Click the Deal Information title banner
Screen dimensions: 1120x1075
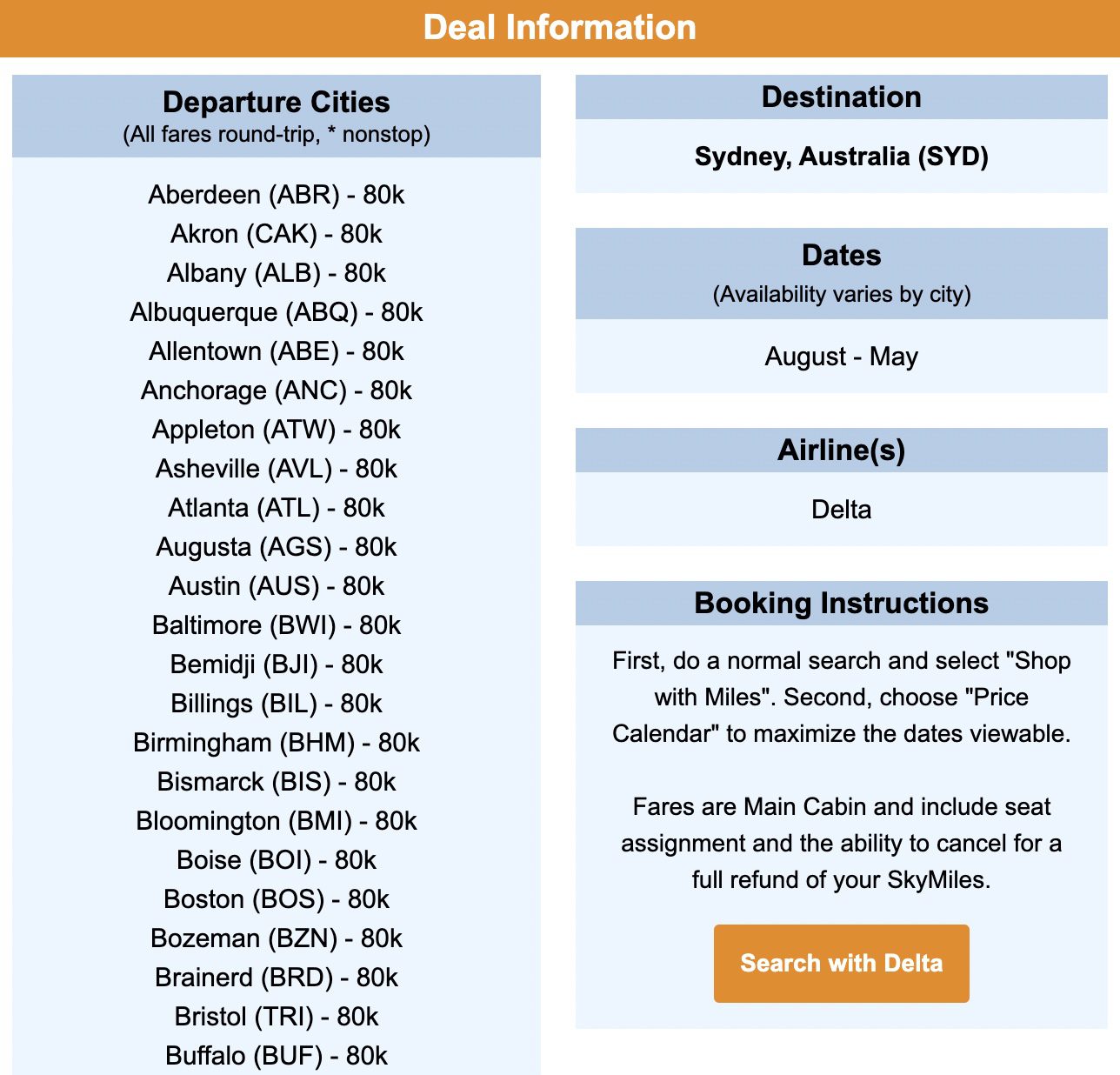(x=560, y=27)
